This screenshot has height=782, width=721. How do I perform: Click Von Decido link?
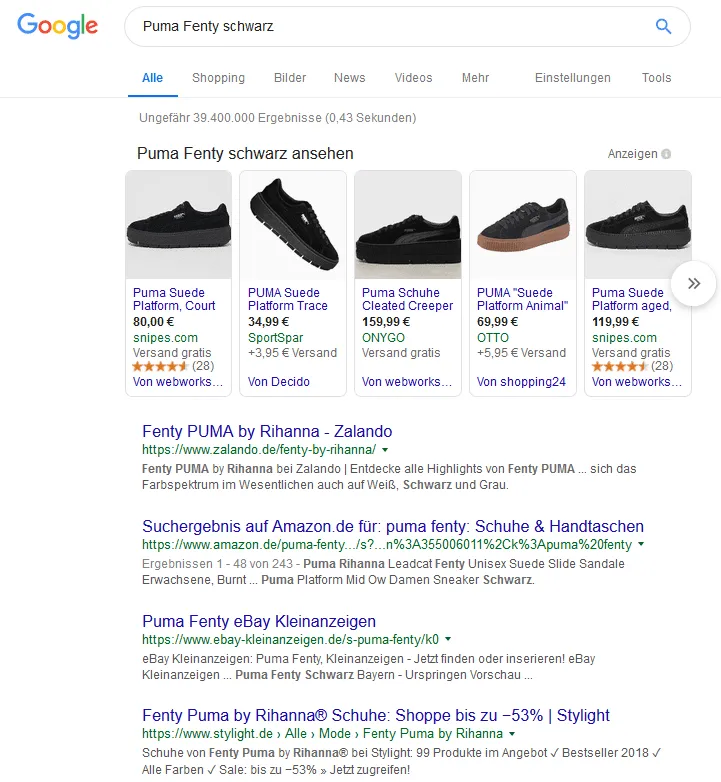pyautogui.click(x=279, y=382)
